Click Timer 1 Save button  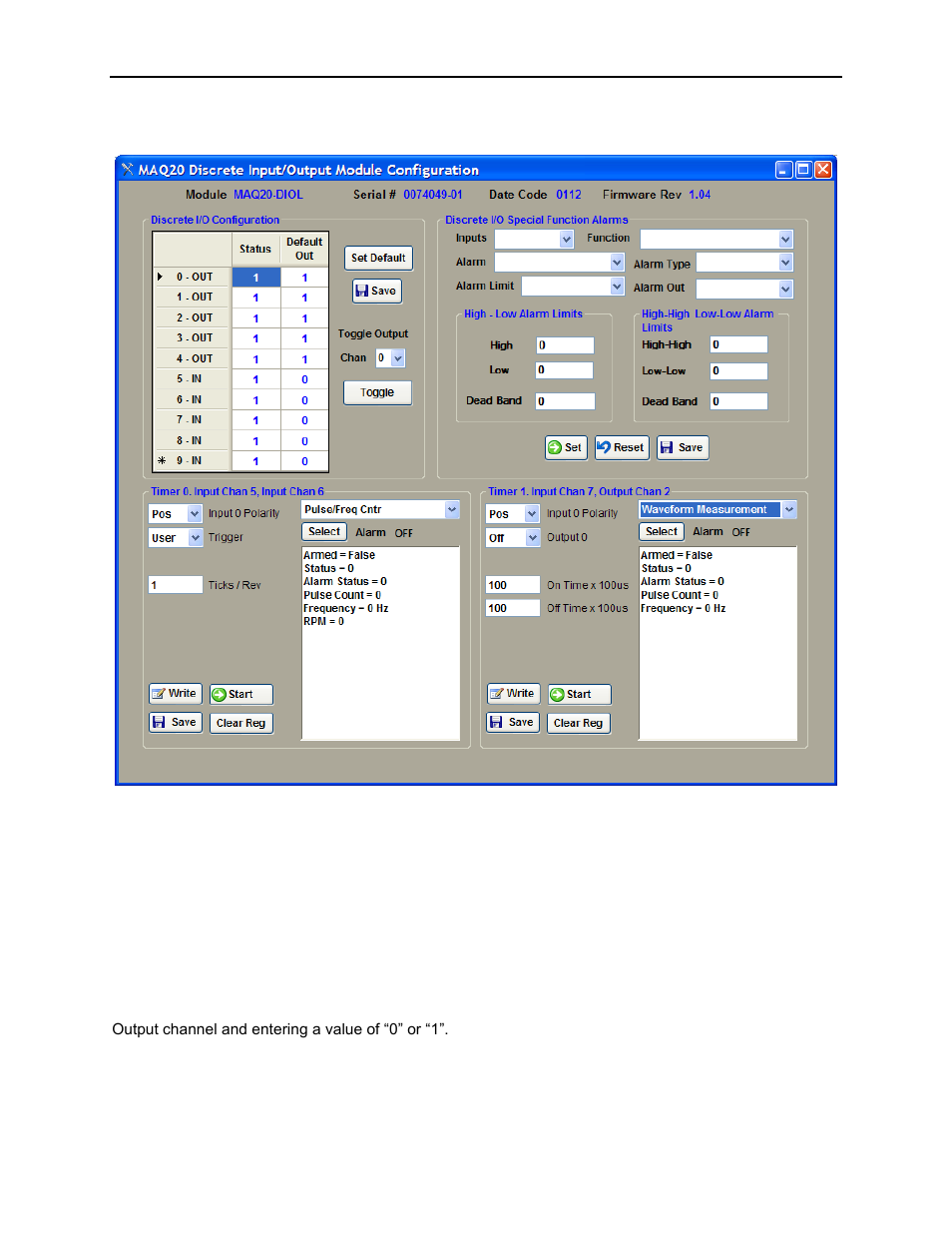pos(513,722)
